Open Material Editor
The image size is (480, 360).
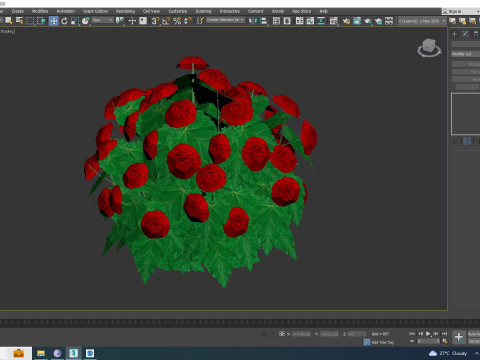(x=333, y=21)
